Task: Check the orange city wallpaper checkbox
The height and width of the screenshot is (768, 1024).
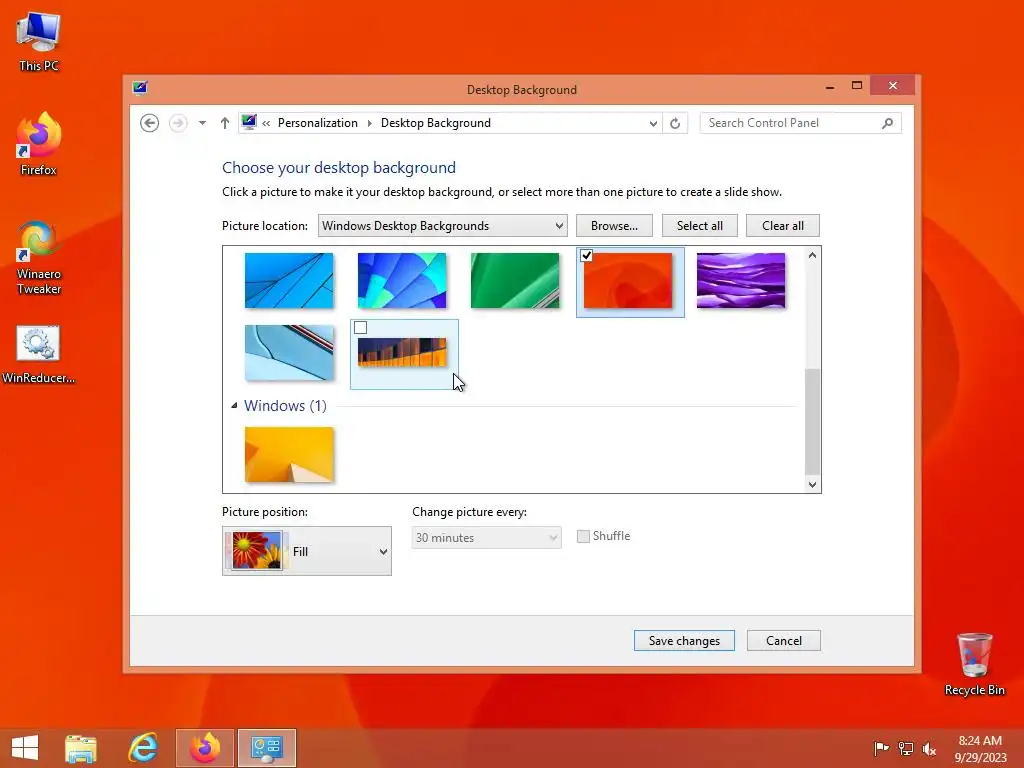Action: pyautogui.click(x=360, y=328)
